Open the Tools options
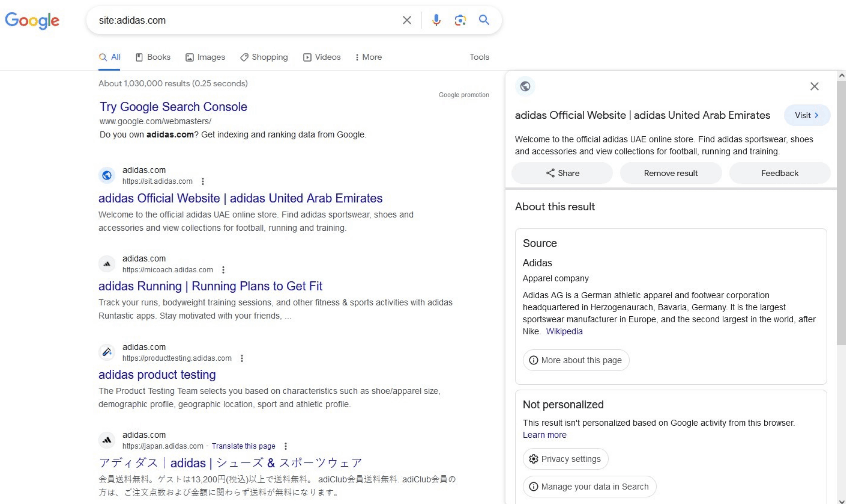This screenshot has width=846, height=504. (479, 57)
